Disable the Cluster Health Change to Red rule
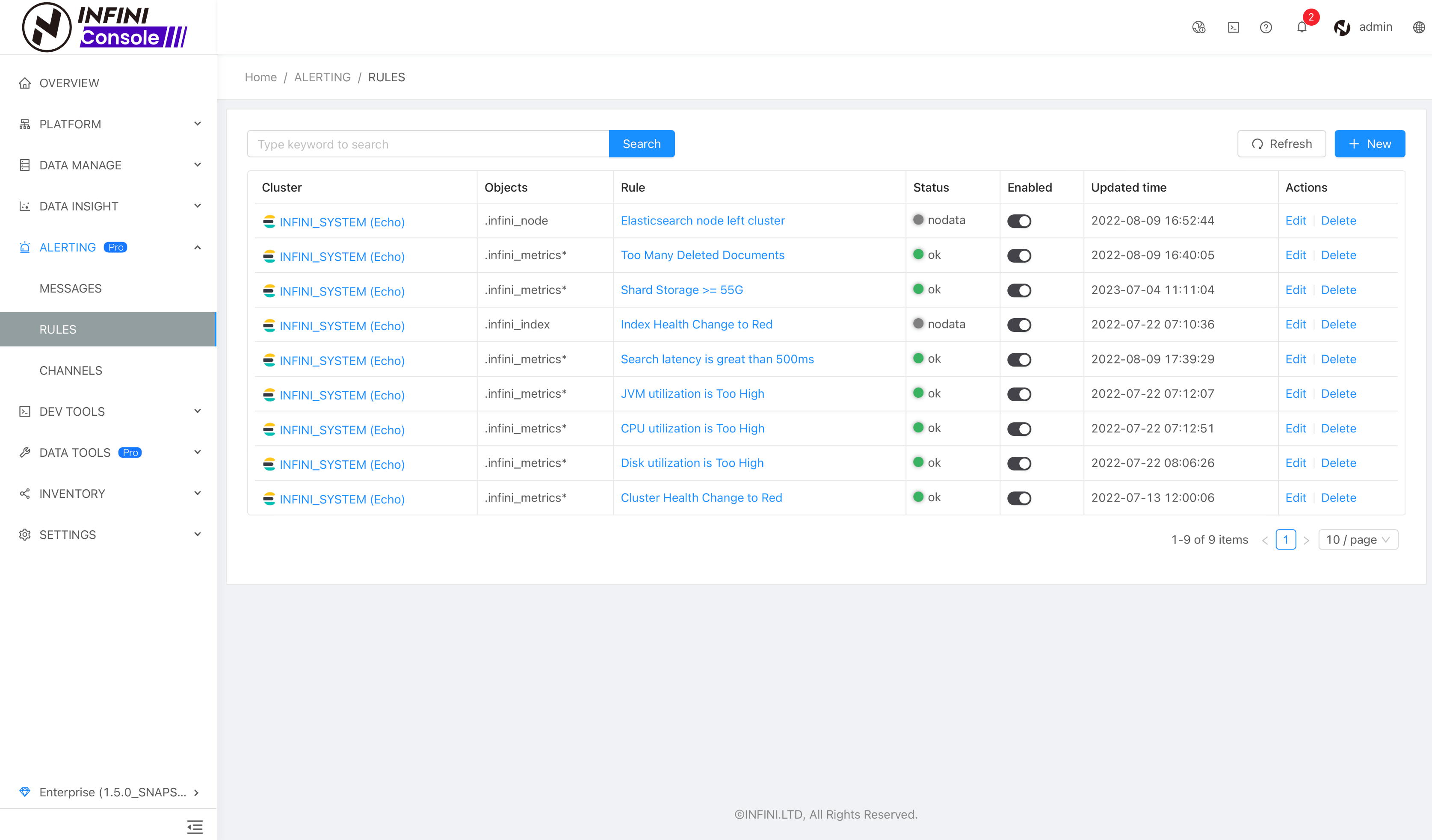Viewport: 1432px width, 840px height. [x=1019, y=498]
